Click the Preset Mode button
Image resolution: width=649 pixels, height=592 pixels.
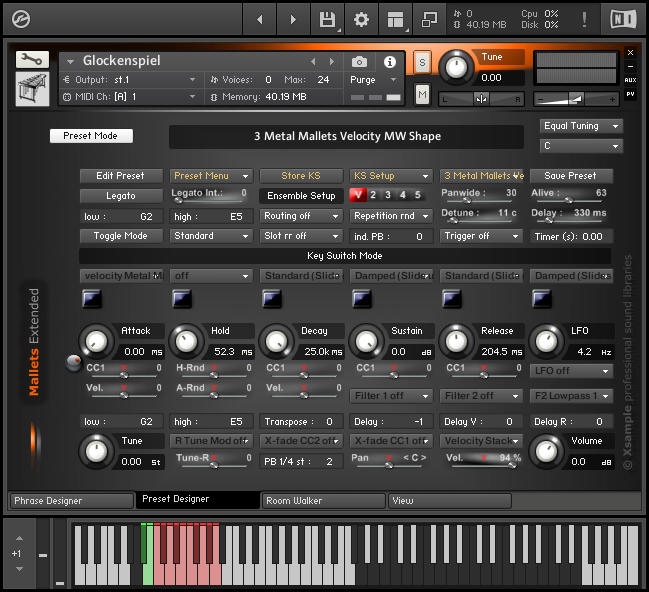coord(91,136)
